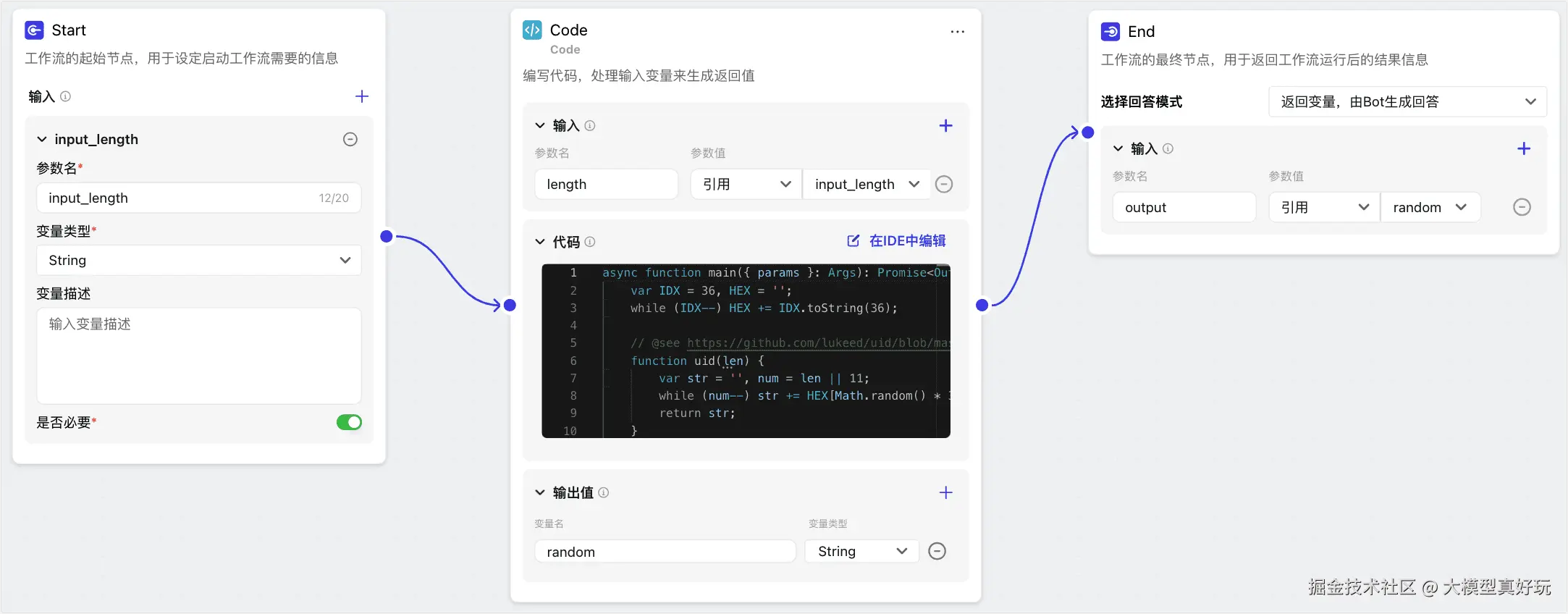Viewport: 1568px width, 614px height.
Task: Click info icon beside 代码 label
Action: pos(590,242)
